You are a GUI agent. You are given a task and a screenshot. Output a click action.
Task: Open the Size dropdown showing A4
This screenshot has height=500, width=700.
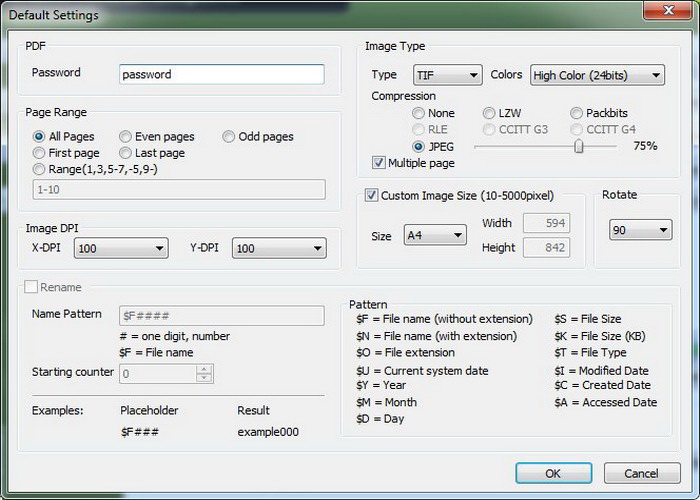pos(435,235)
